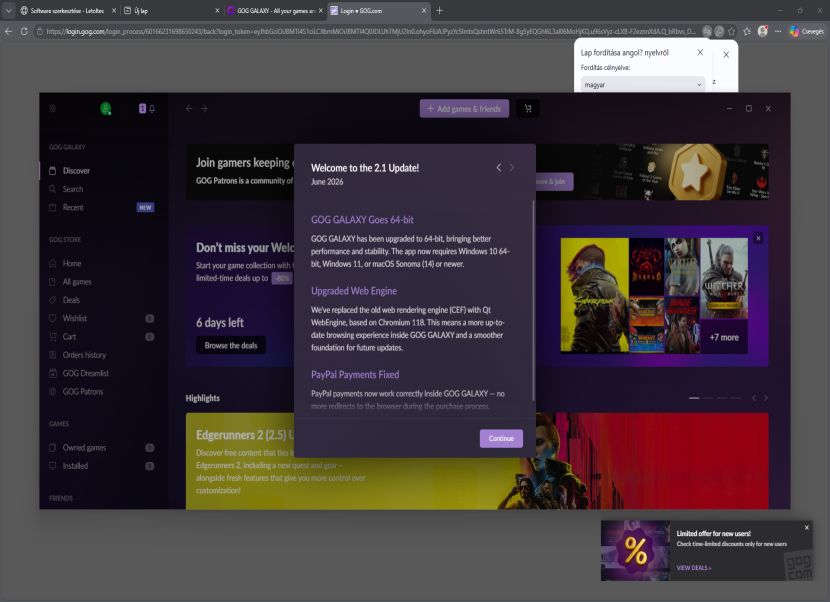Image resolution: width=830 pixels, height=602 pixels.
Task: Switch to Software szerkesztése tab
Action: (x=68, y=11)
